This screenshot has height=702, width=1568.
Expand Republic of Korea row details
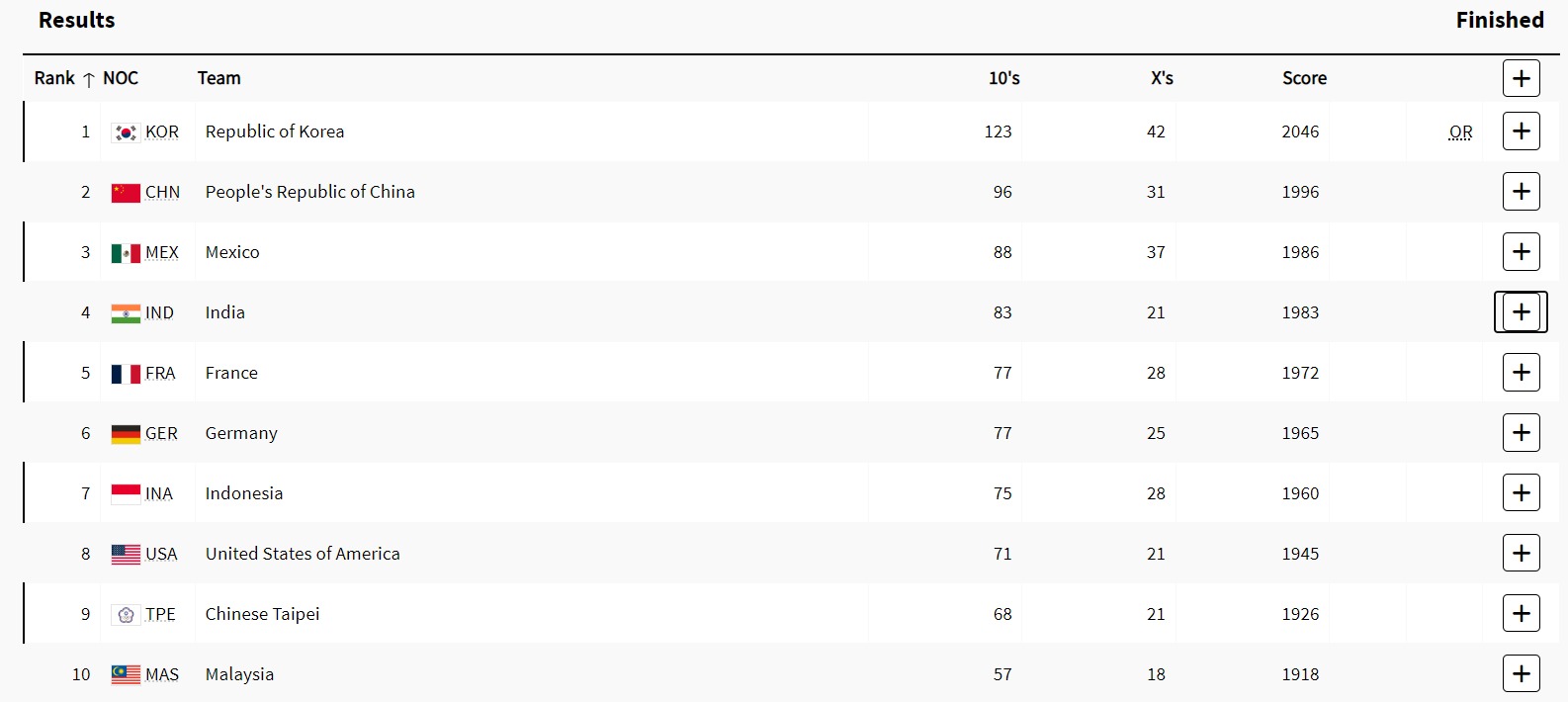click(x=1521, y=132)
